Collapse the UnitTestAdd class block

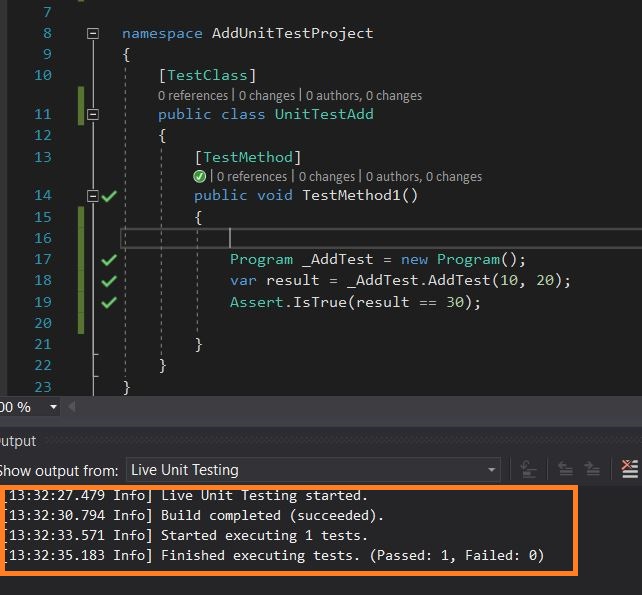pos(93,114)
